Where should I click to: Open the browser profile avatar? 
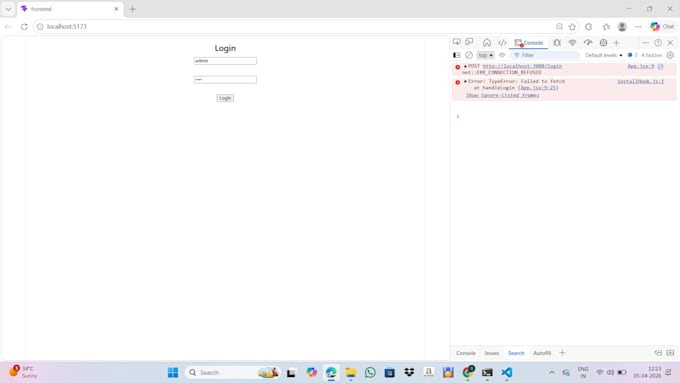(622, 26)
